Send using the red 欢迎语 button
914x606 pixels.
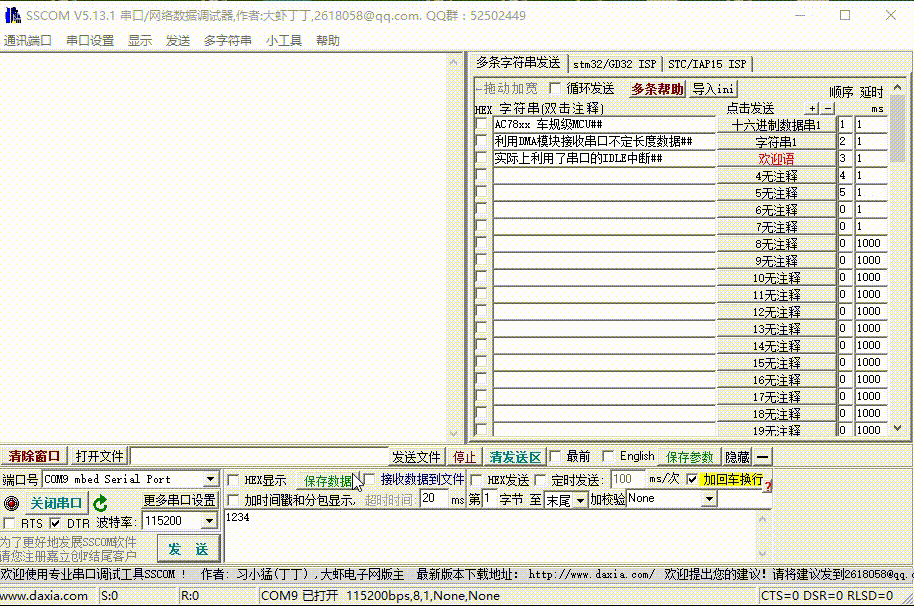[776, 158]
